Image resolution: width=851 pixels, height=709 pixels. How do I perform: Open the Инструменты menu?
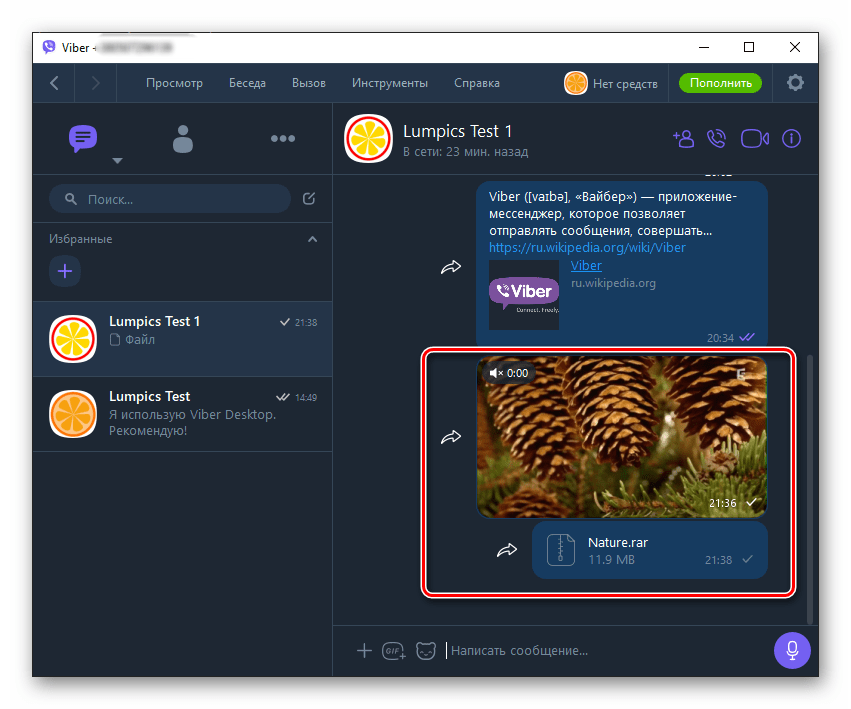(x=390, y=83)
